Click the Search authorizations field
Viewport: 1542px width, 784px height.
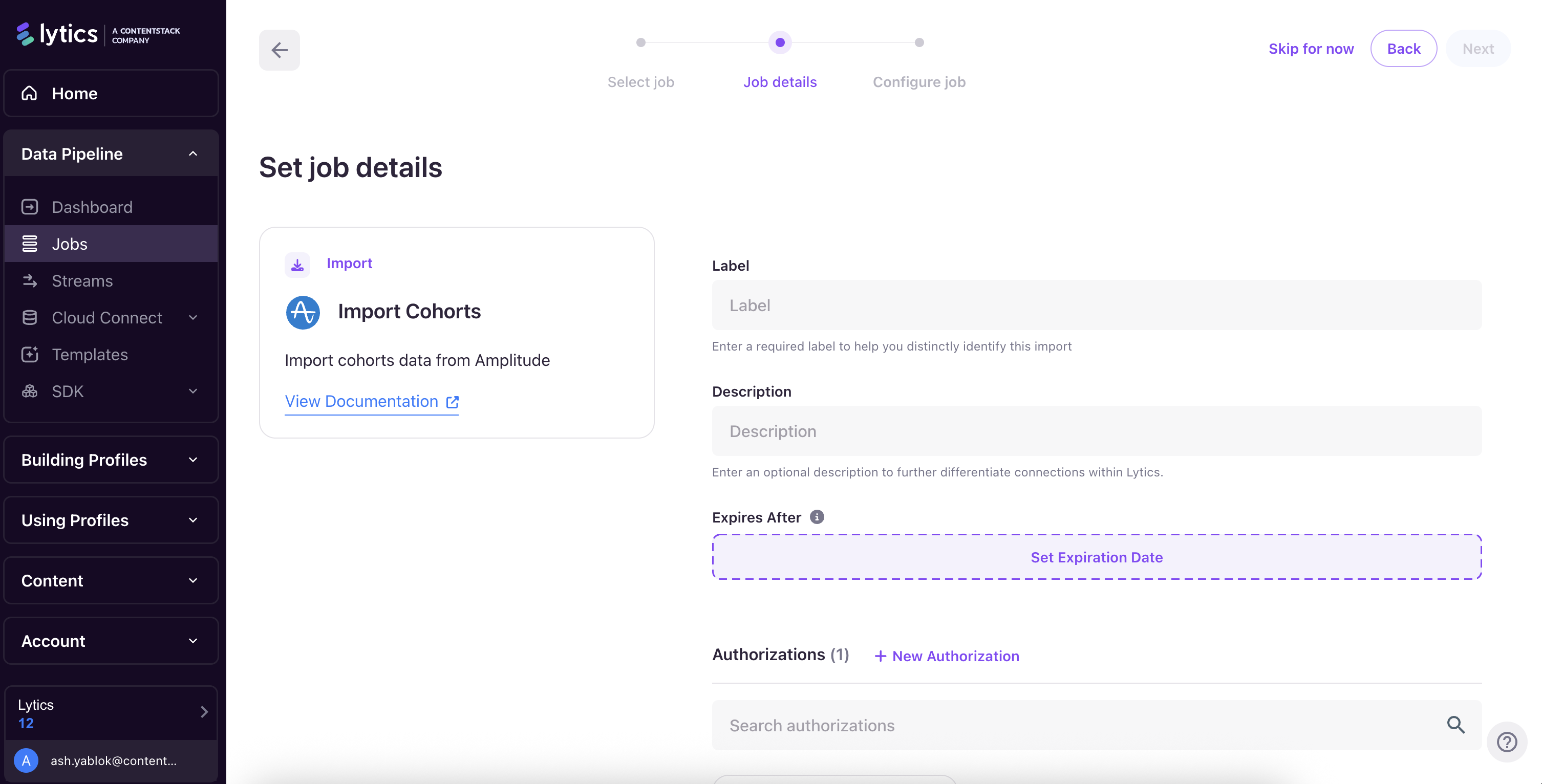coord(1097,725)
